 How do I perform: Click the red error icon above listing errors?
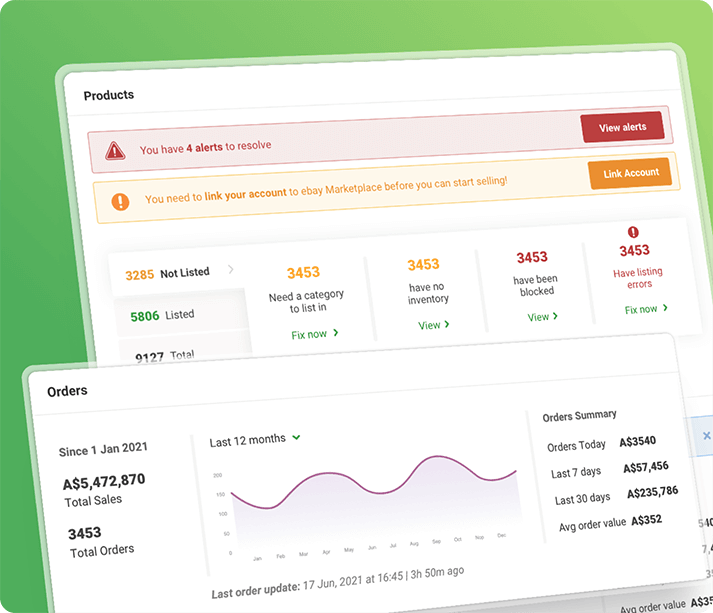click(633, 232)
